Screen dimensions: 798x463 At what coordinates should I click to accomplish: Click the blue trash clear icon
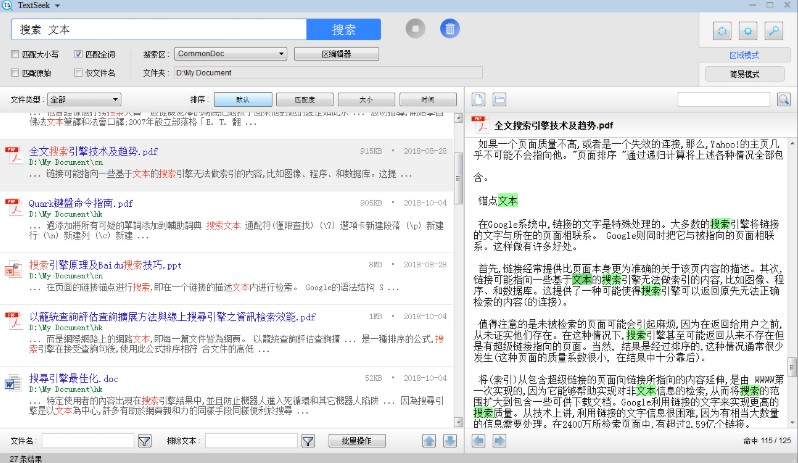(451, 29)
